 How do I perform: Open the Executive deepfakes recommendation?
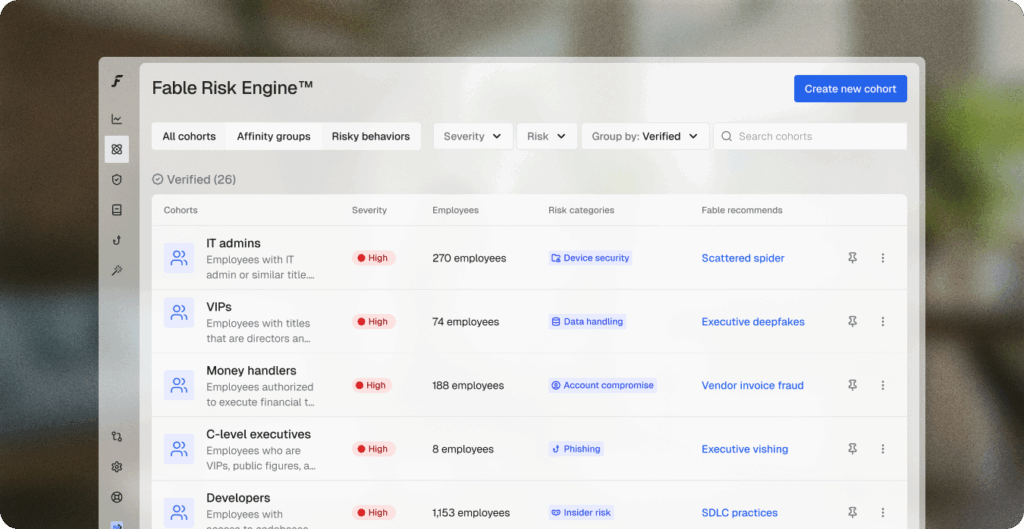(753, 321)
